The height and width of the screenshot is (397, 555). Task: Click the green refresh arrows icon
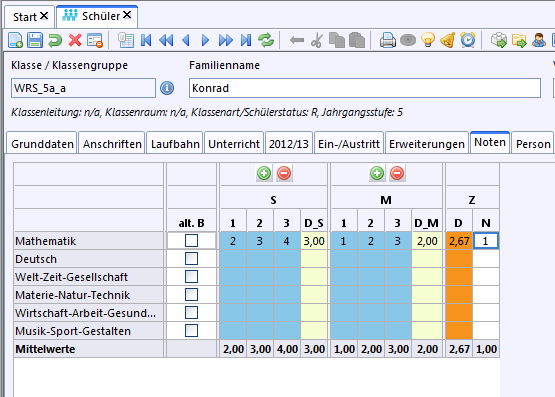point(266,40)
